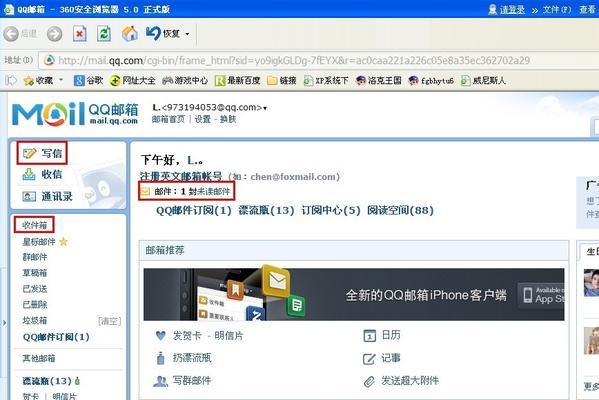Click the 记事 notes pencil icon
Viewport: 599px width, 400px height.
tap(369, 359)
